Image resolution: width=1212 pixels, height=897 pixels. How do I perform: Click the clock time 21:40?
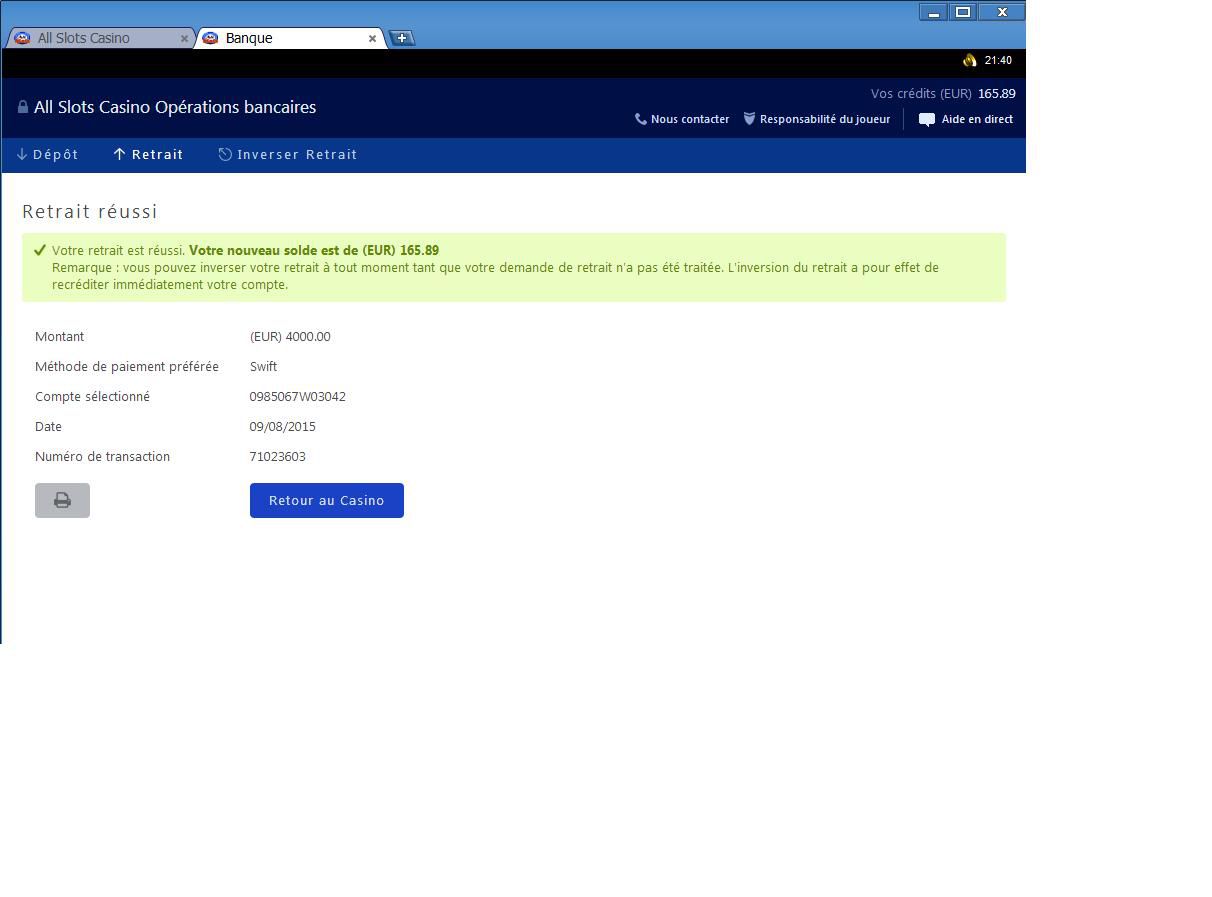coord(998,60)
